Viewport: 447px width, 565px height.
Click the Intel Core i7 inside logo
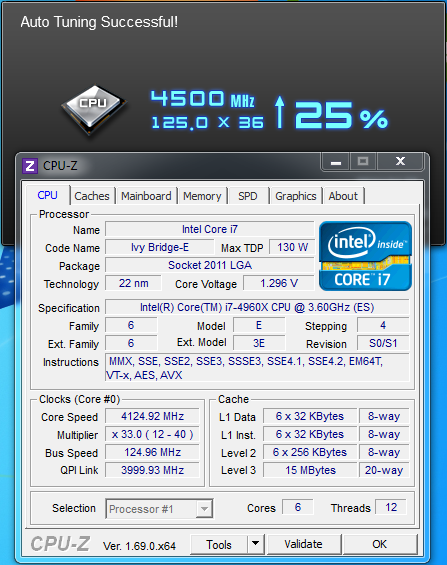[365, 256]
